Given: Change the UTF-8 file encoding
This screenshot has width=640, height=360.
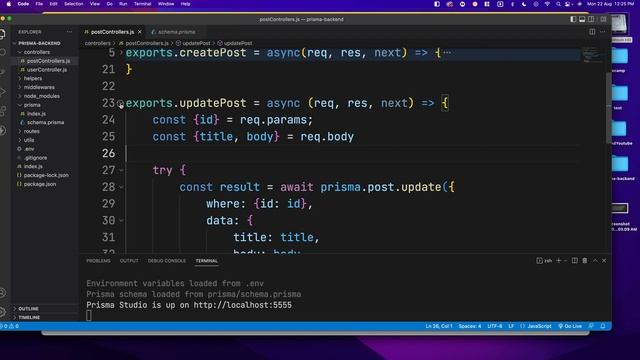Looking at the screenshot, I should 495,326.
